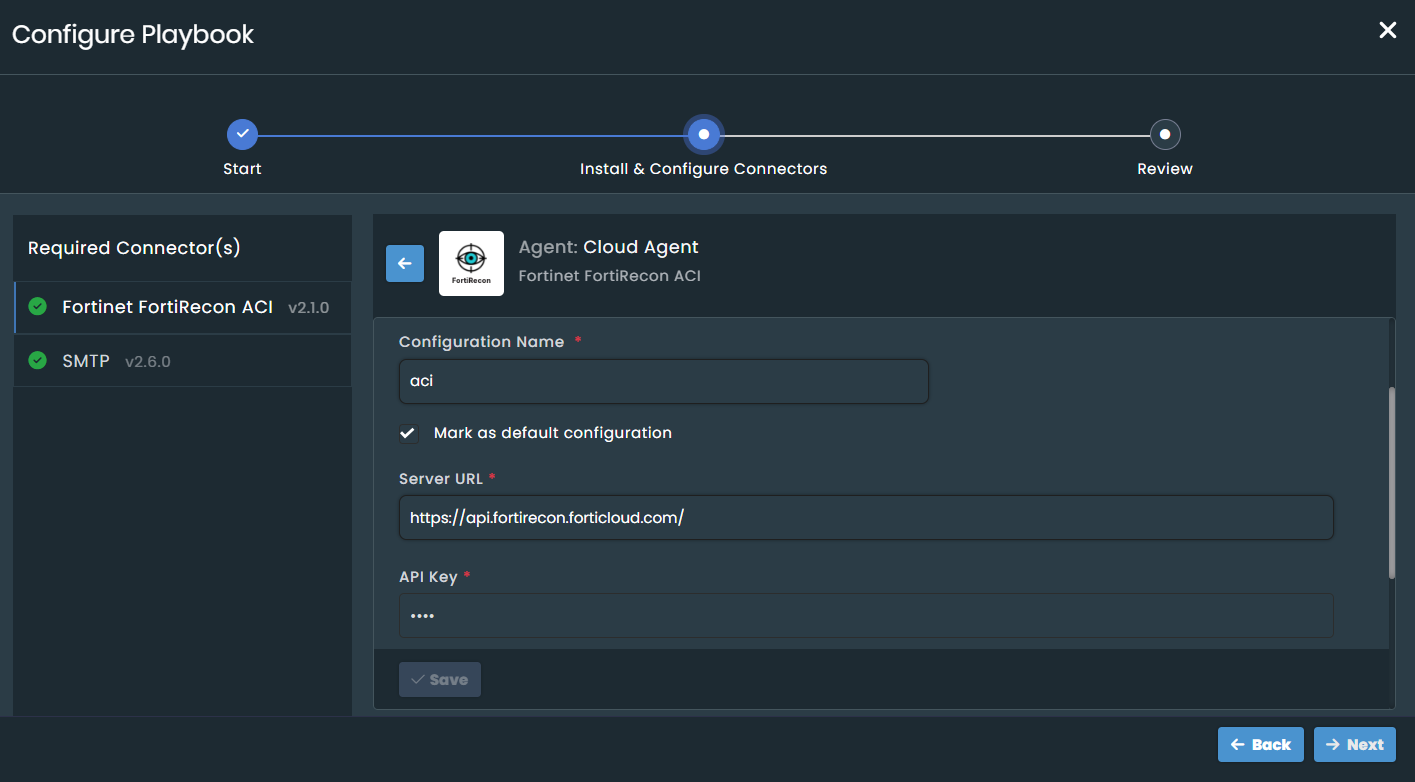The height and width of the screenshot is (782, 1415).
Task: Click green check icon next to Fortinet FortiRecon ACI
Action: (x=38, y=307)
